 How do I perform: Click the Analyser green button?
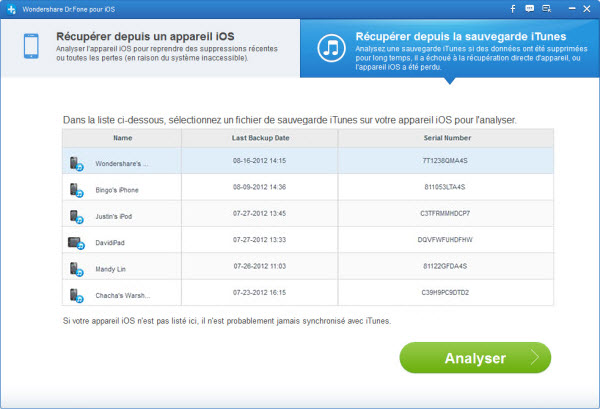click(x=475, y=358)
